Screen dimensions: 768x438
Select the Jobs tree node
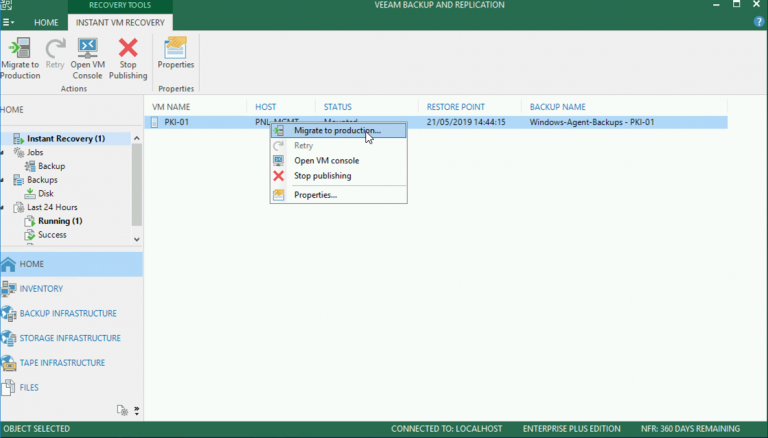pyautogui.click(x=35, y=152)
